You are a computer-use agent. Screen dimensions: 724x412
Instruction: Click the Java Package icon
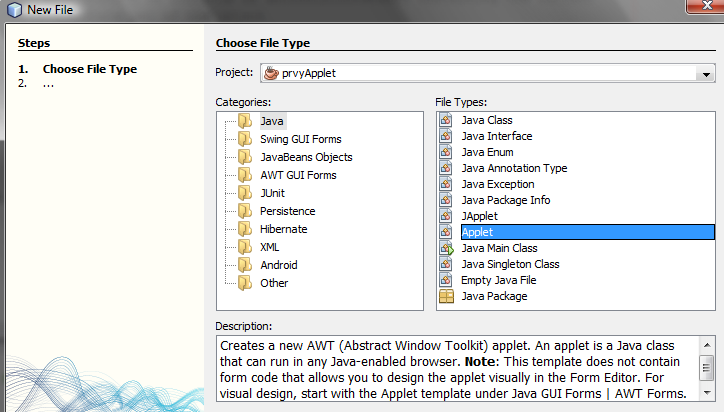[x=446, y=296]
